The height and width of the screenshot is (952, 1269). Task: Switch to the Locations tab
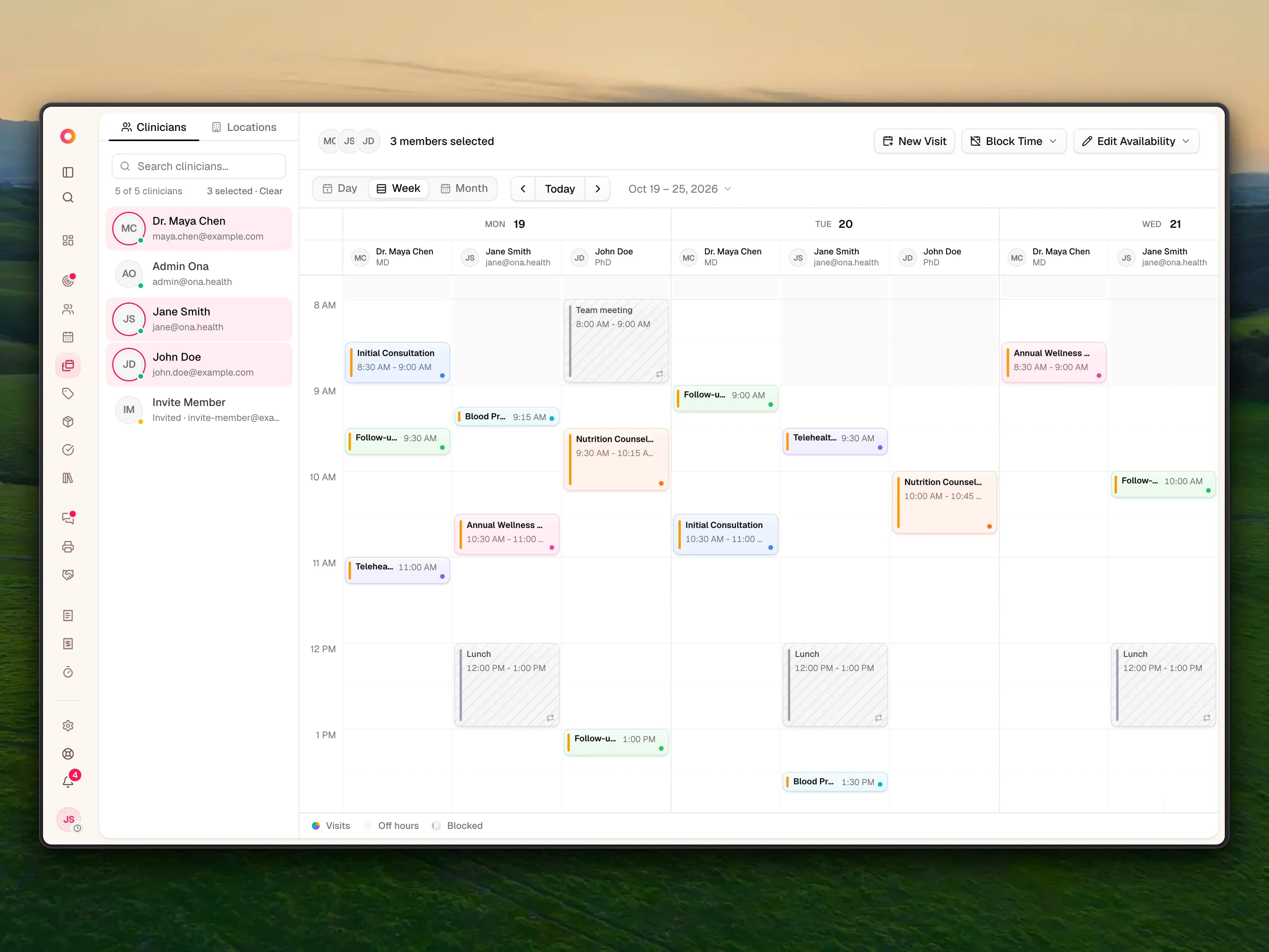tap(244, 127)
